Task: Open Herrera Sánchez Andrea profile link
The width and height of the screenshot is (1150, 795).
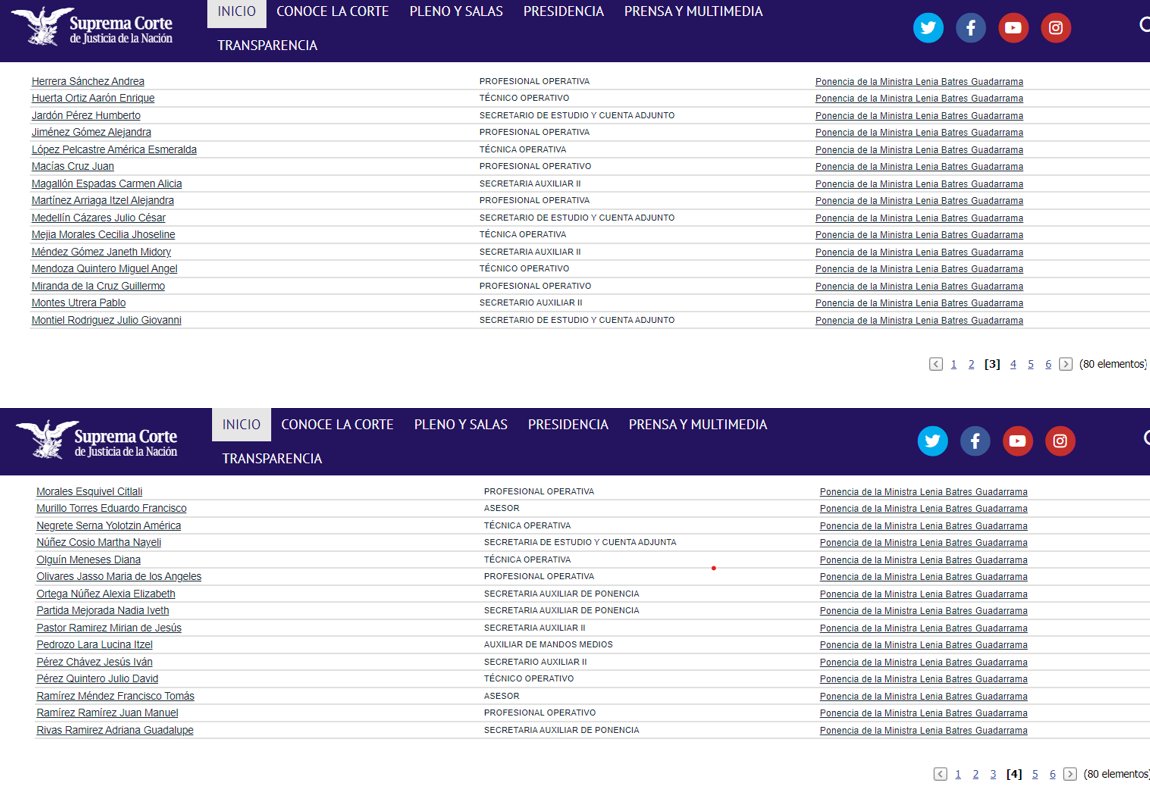Action: [88, 81]
